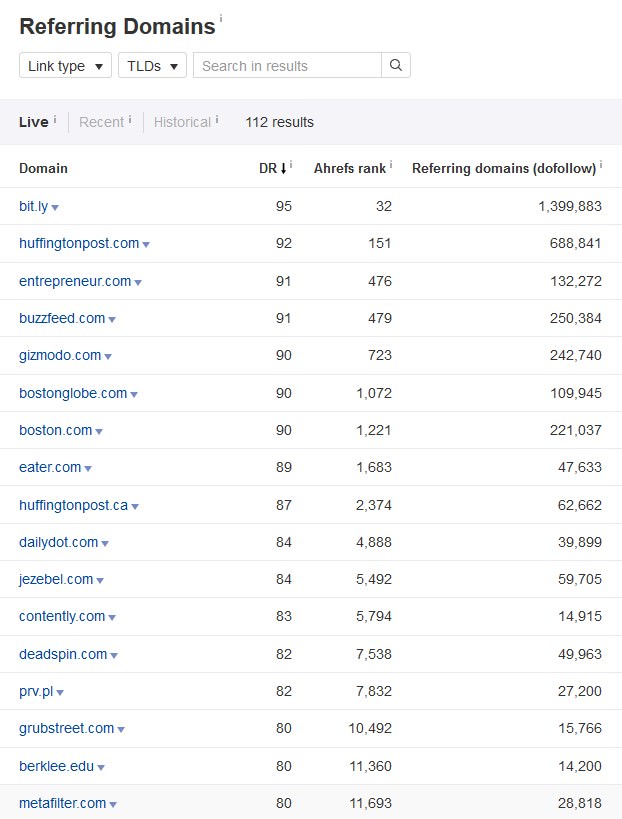Open the deadspin.com domain link

(x=63, y=654)
